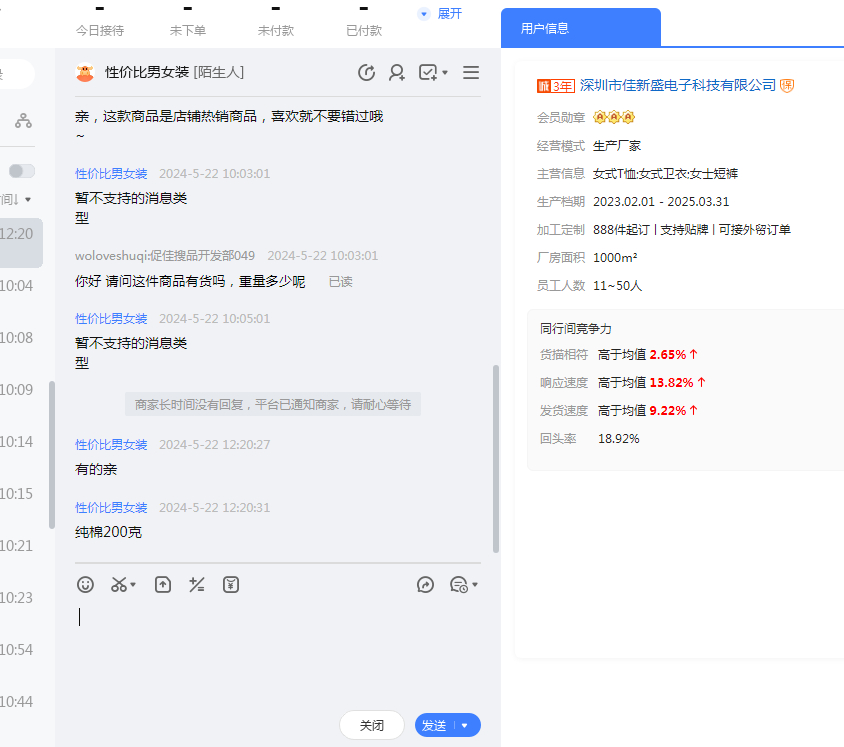This screenshot has height=747, width=844.
Task: Click the upload file icon
Action: [x=163, y=585]
